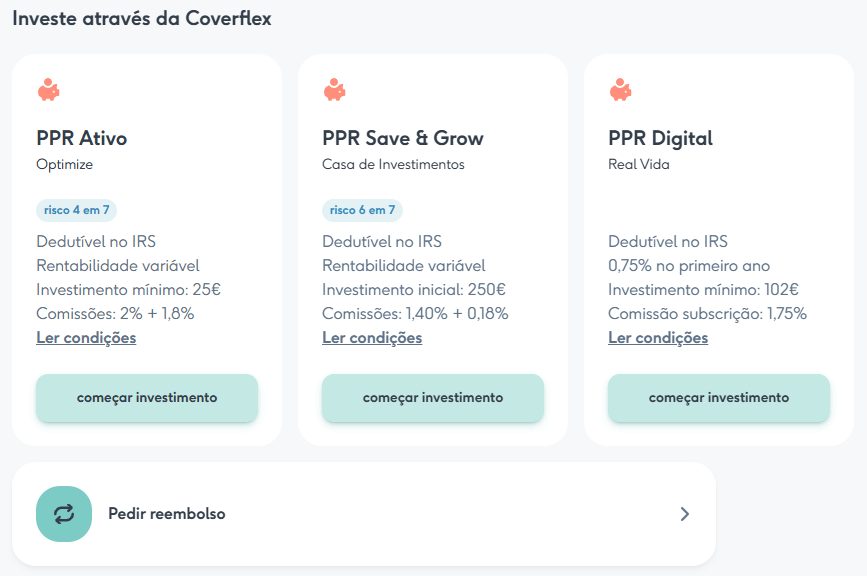Image resolution: width=867 pixels, height=576 pixels.
Task: Click the Optimize provider name
Action: tap(64, 165)
